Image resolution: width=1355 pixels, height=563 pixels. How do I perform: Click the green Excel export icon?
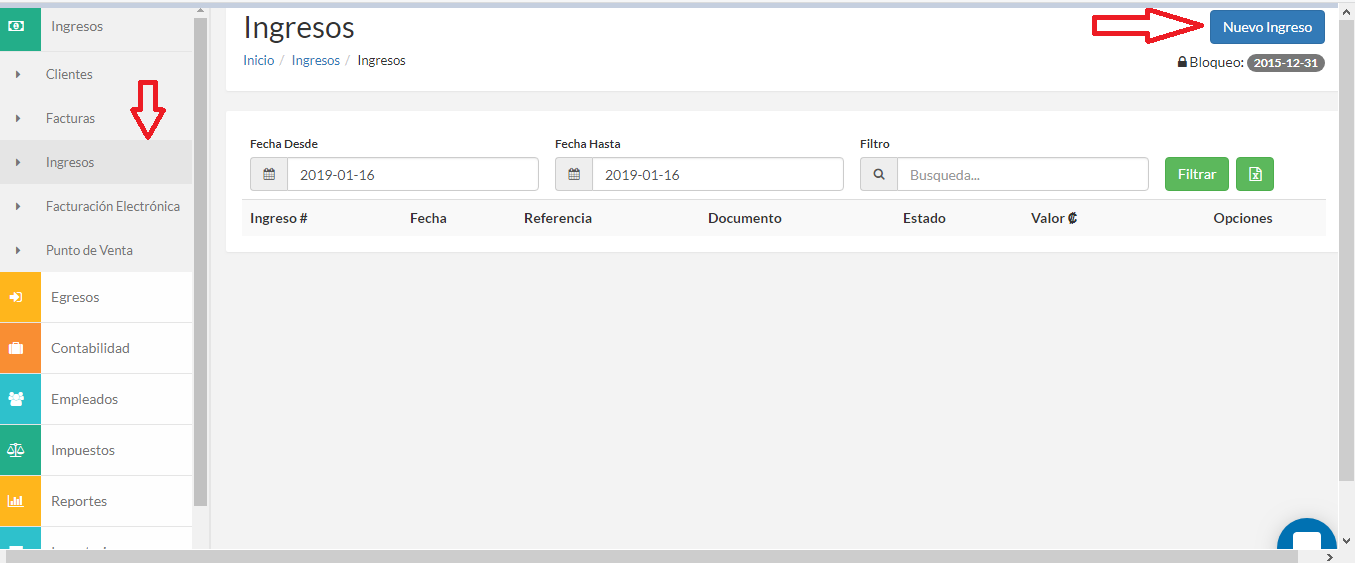pyautogui.click(x=1254, y=174)
